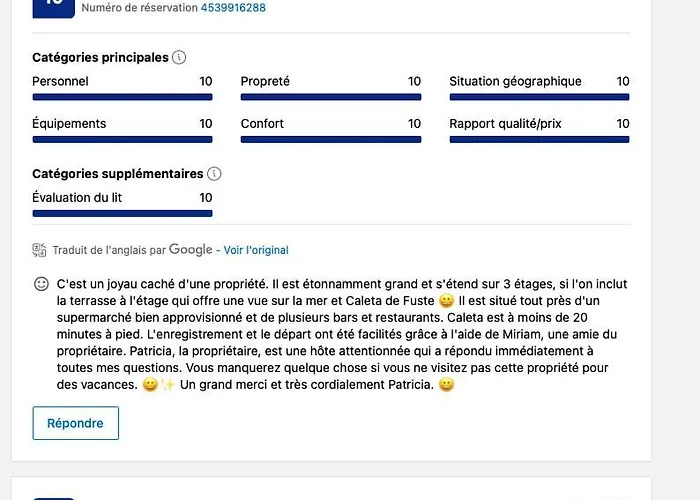
Task: Click info icon beside Catégories principales
Action: pos(178,58)
